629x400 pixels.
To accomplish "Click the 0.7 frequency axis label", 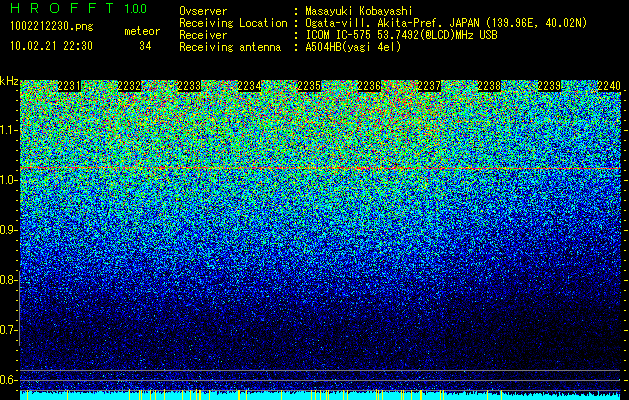I will [x=9, y=330].
